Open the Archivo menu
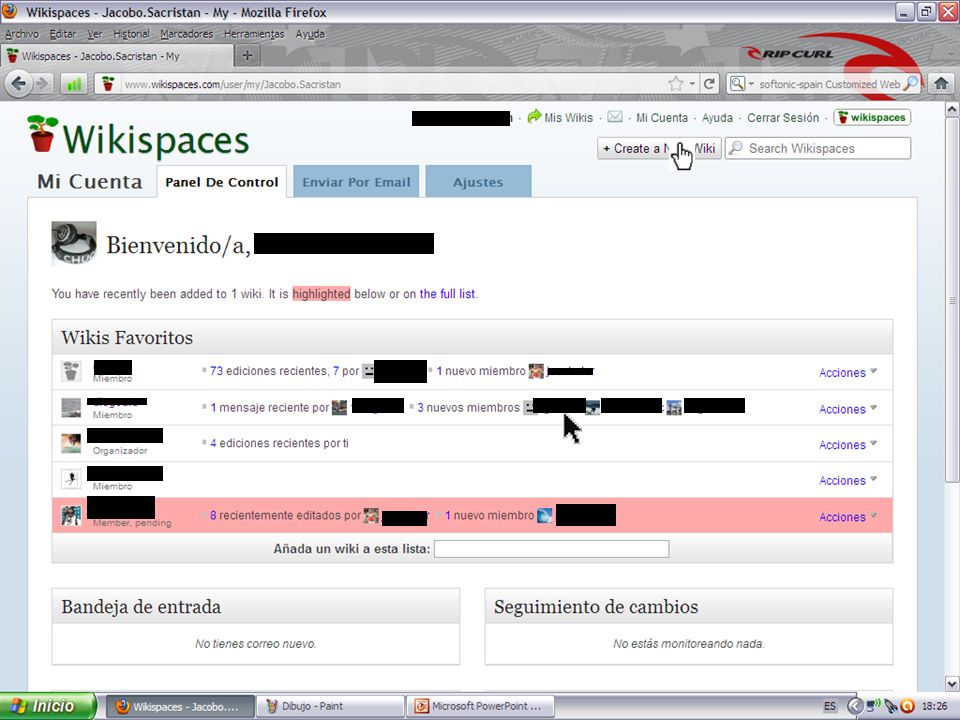 tap(22, 34)
